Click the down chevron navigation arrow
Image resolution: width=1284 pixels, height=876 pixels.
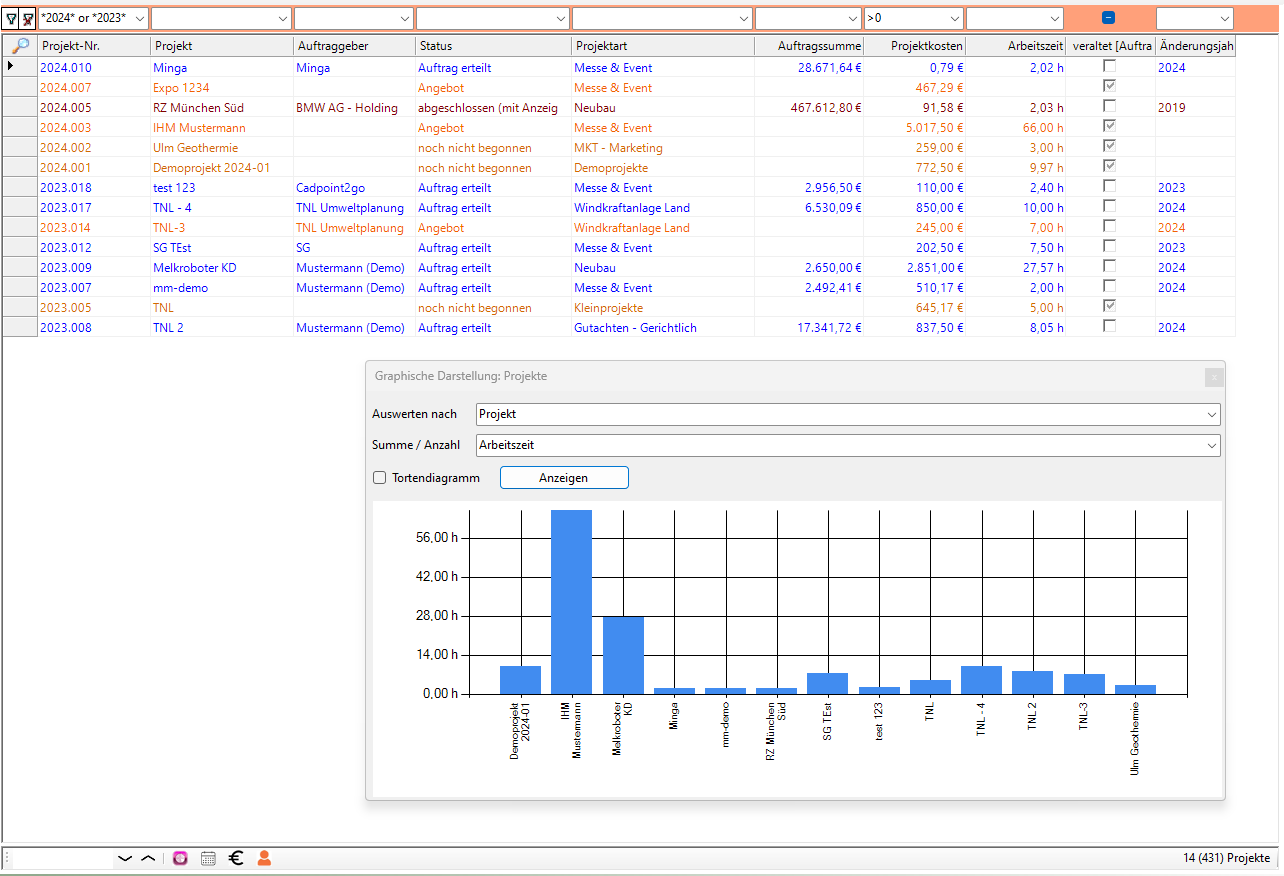pyautogui.click(x=125, y=858)
